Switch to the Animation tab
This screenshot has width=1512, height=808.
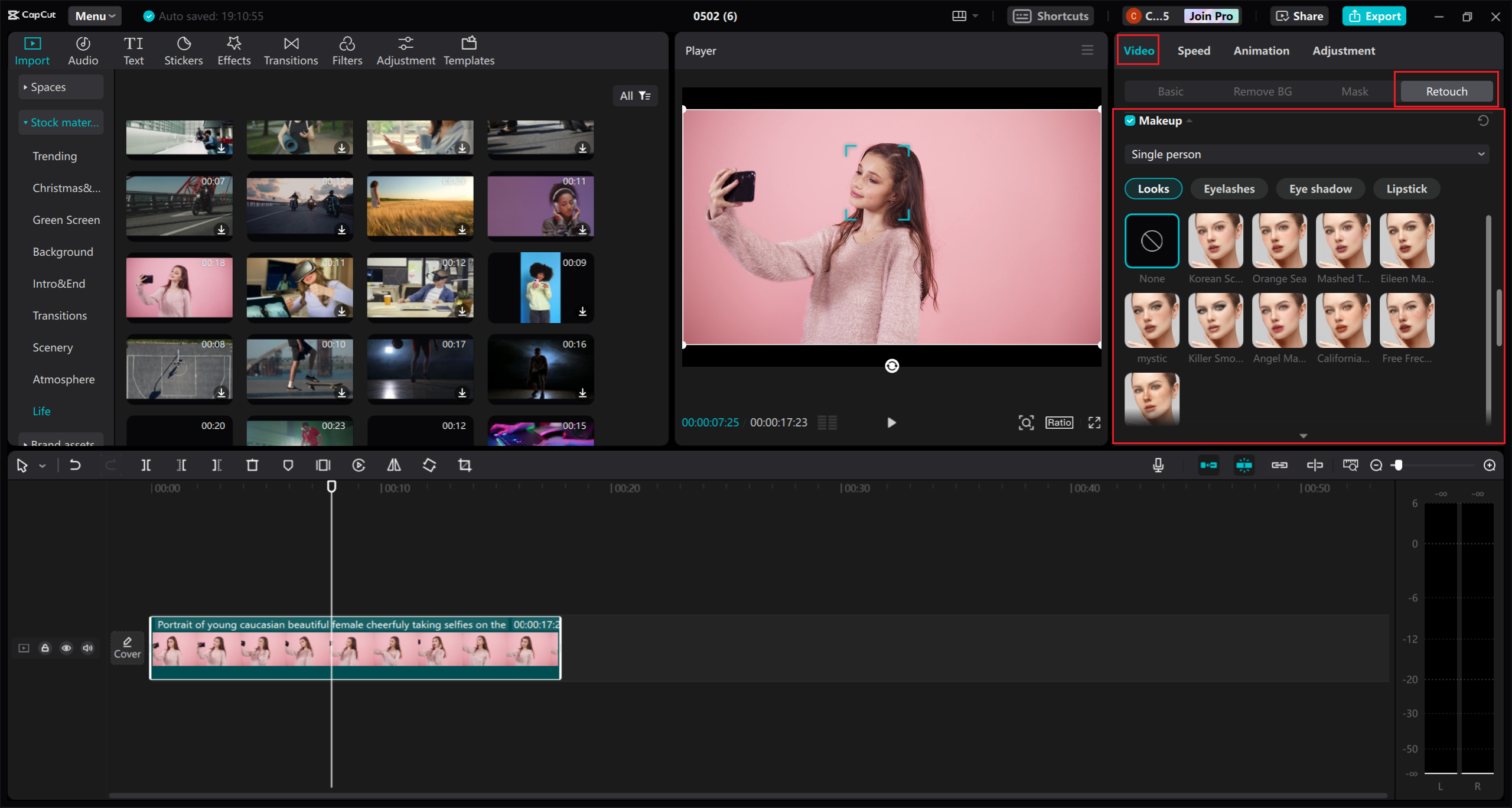click(1261, 50)
